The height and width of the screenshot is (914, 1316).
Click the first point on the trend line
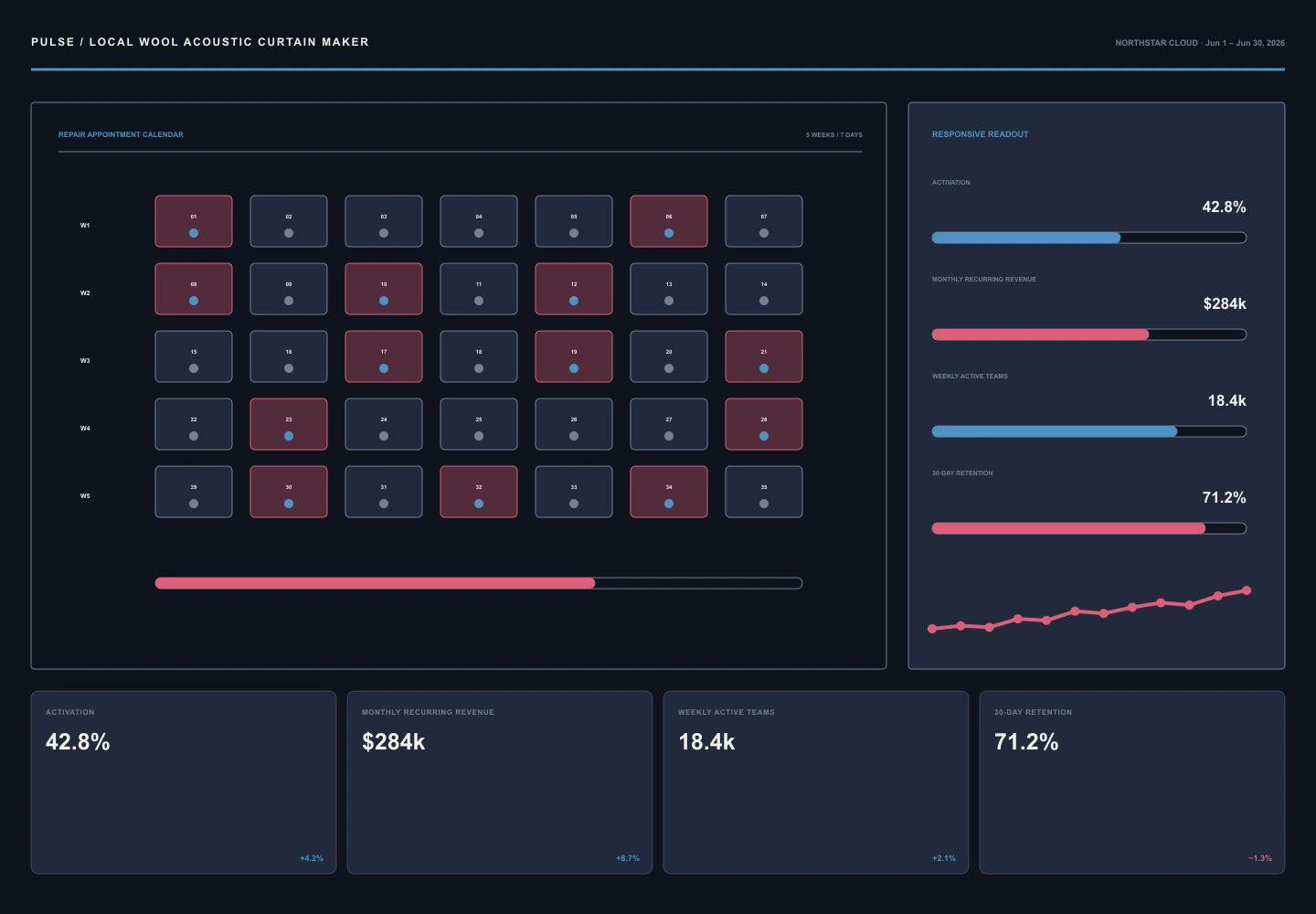(x=932, y=629)
